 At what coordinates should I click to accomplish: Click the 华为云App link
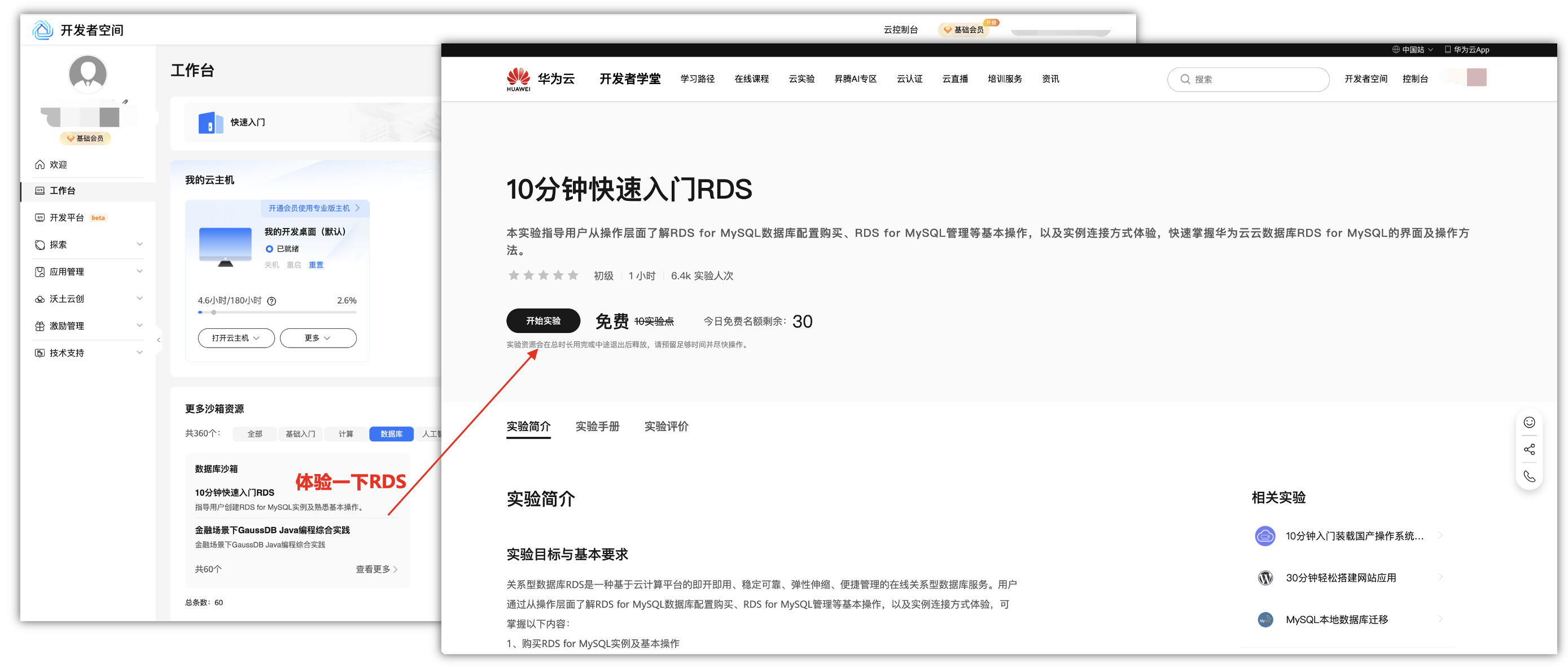tap(1467, 50)
